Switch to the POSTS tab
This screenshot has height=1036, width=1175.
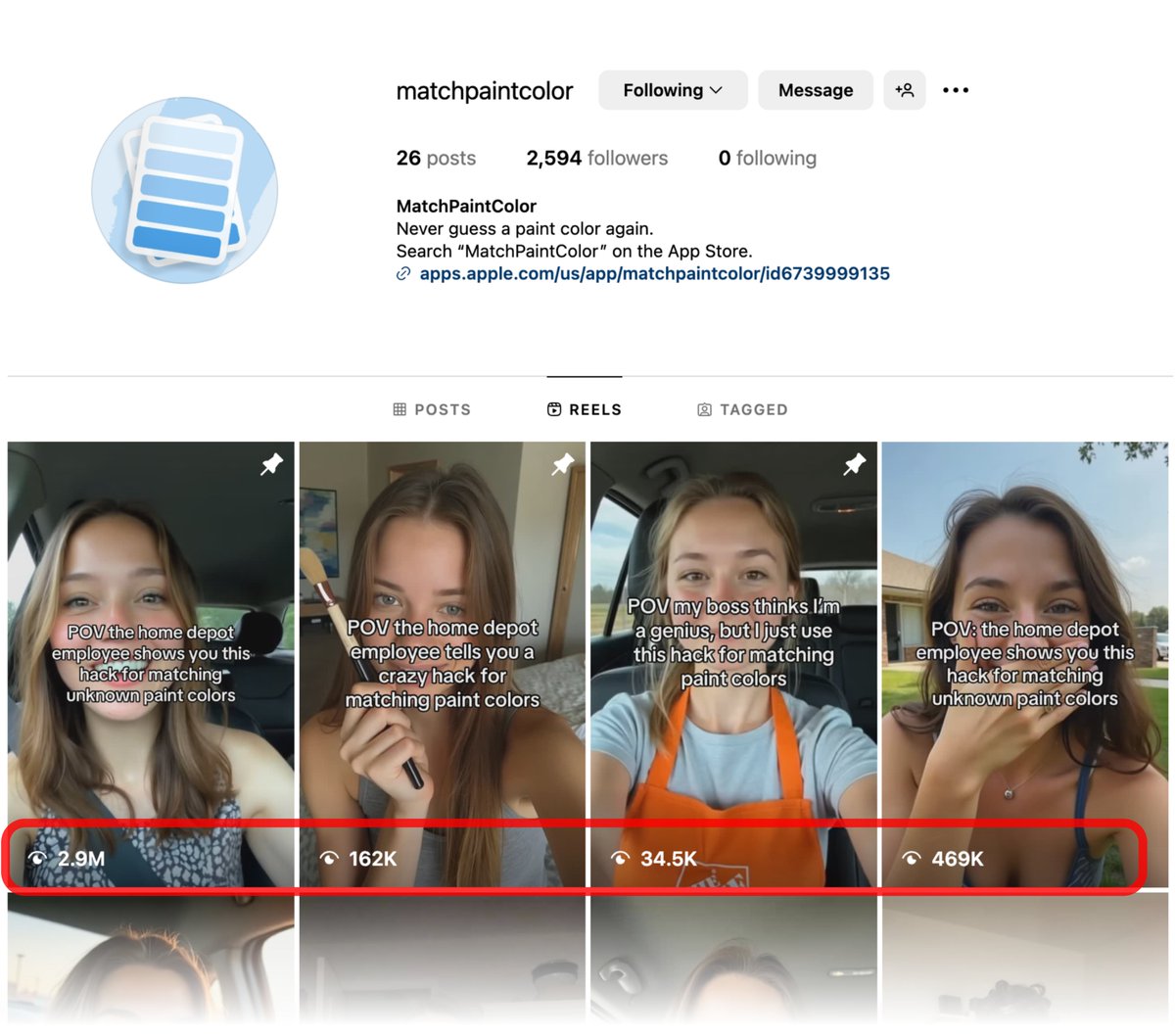[x=432, y=409]
